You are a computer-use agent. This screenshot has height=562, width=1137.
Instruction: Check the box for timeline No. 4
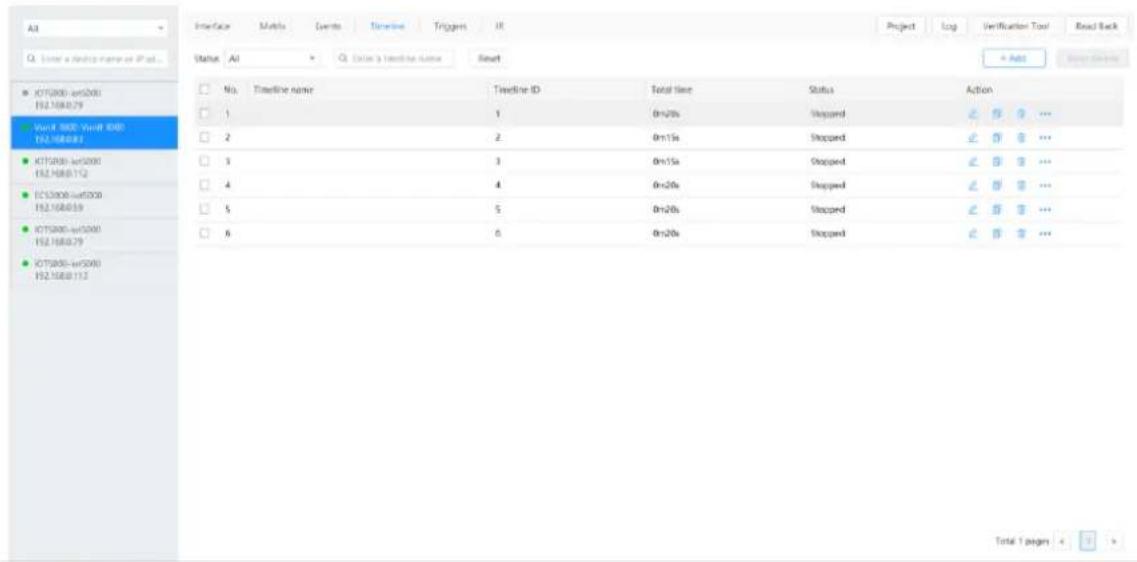[x=204, y=186]
